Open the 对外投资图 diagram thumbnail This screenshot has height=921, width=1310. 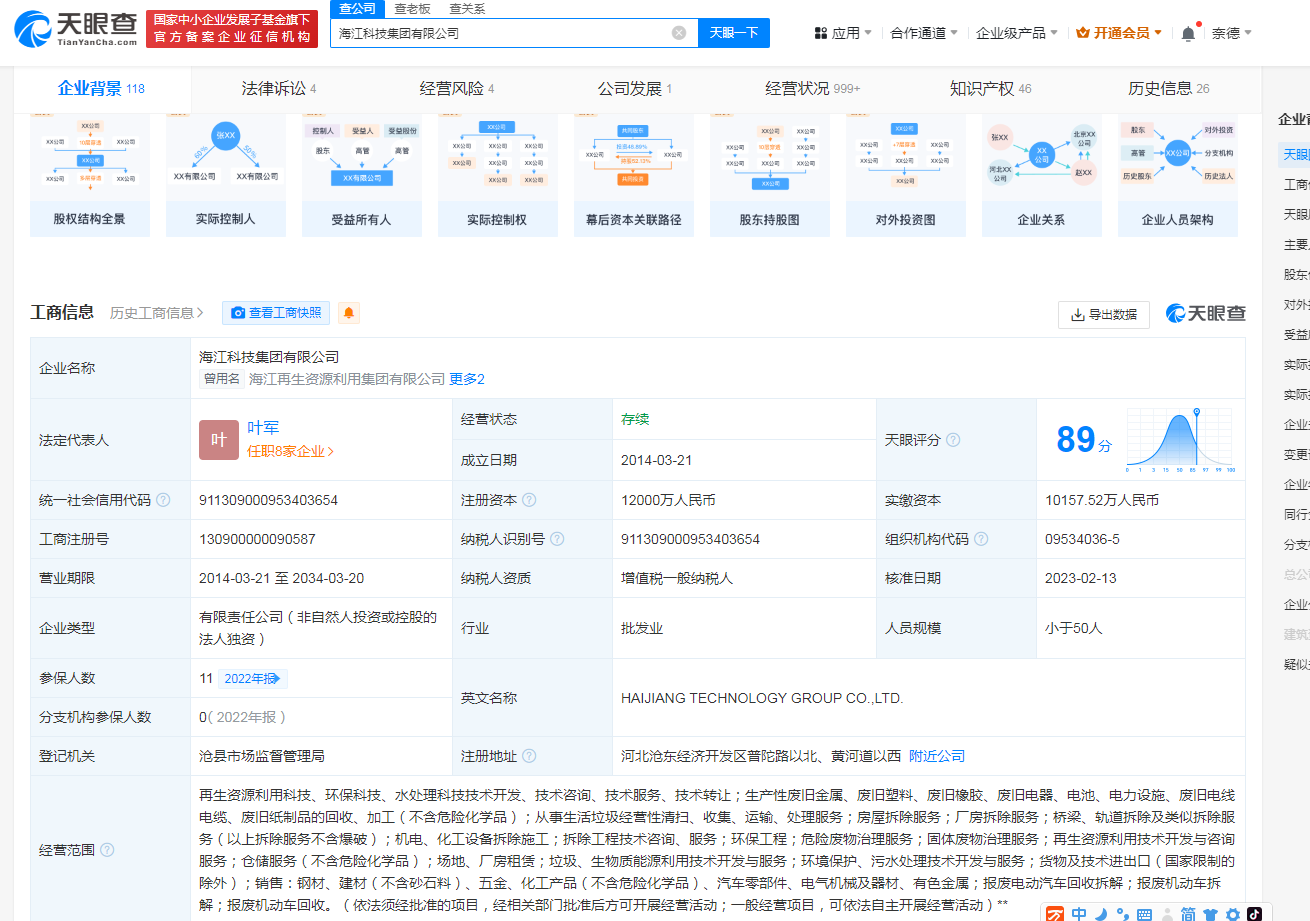906,175
